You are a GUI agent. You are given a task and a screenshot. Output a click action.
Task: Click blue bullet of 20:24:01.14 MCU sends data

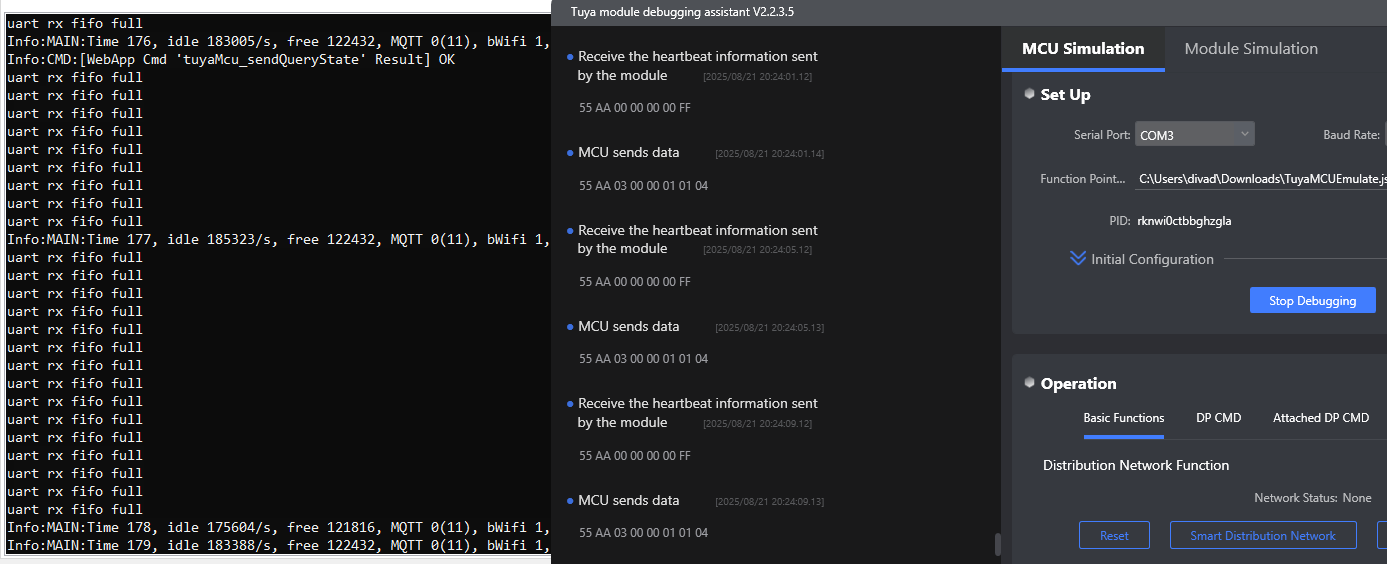coord(570,153)
